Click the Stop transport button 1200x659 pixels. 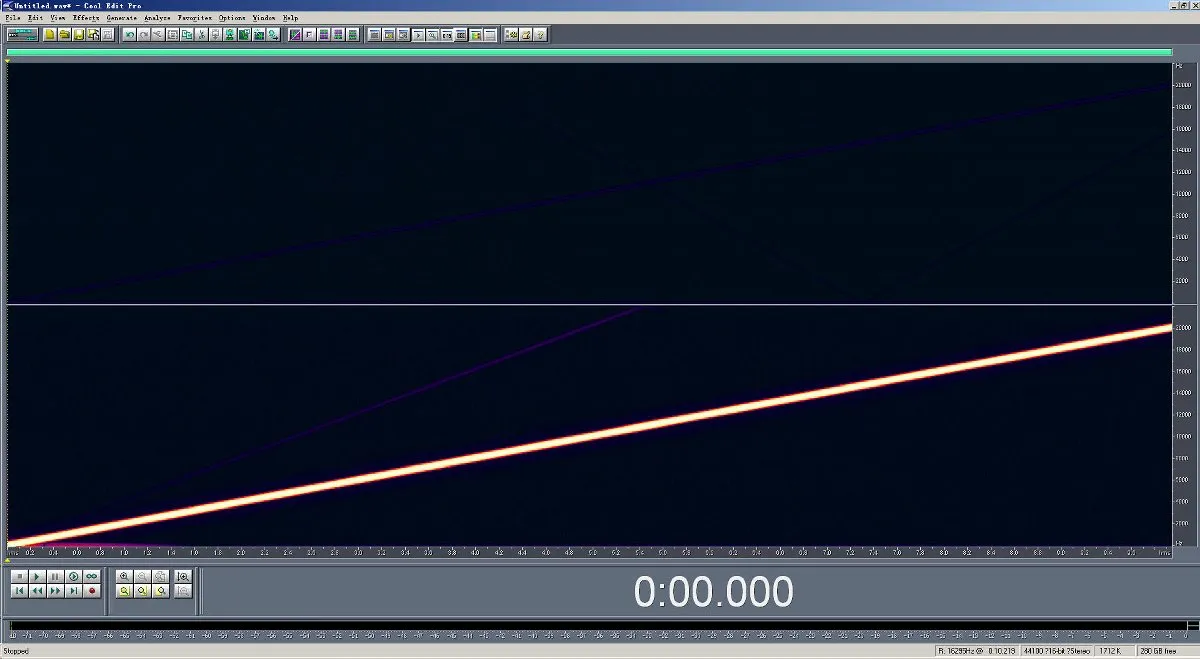20,577
